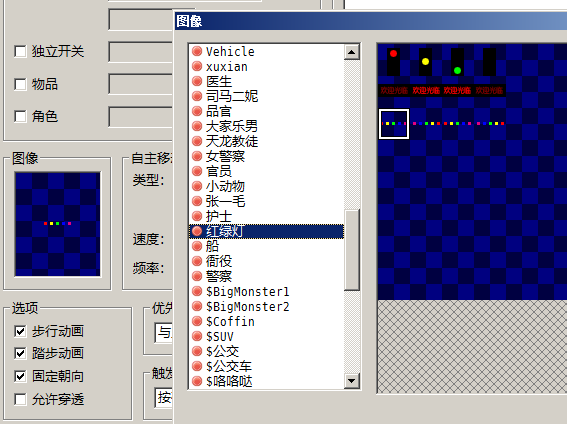Click the 独立开关 value field
The height and width of the screenshot is (424, 567).
click(x=141, y=52)
